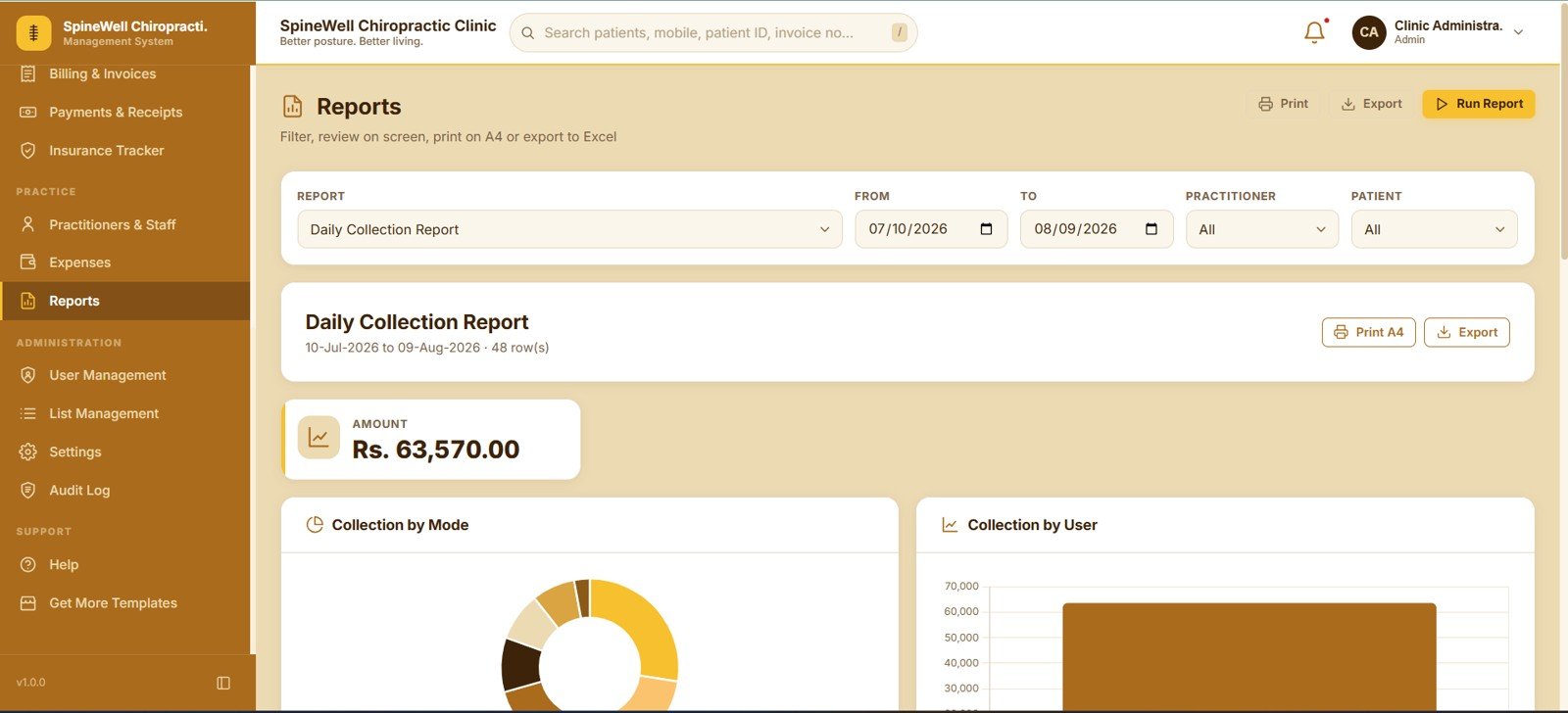Open the To date calendar picker icon
The height and width of the screenshot is (713, 1568).
[x=1151, y=229]
